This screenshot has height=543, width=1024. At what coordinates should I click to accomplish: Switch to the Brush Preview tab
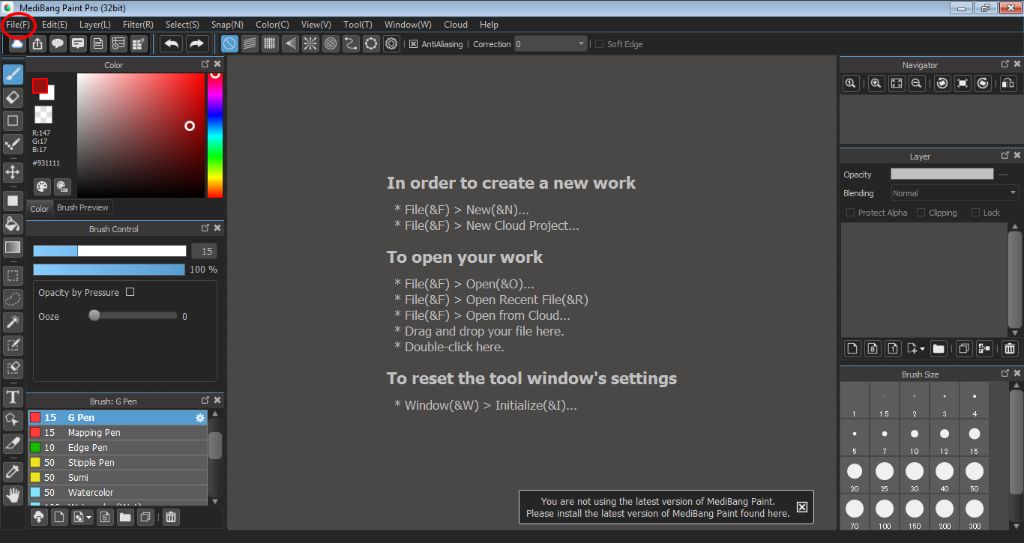[82, 207]
